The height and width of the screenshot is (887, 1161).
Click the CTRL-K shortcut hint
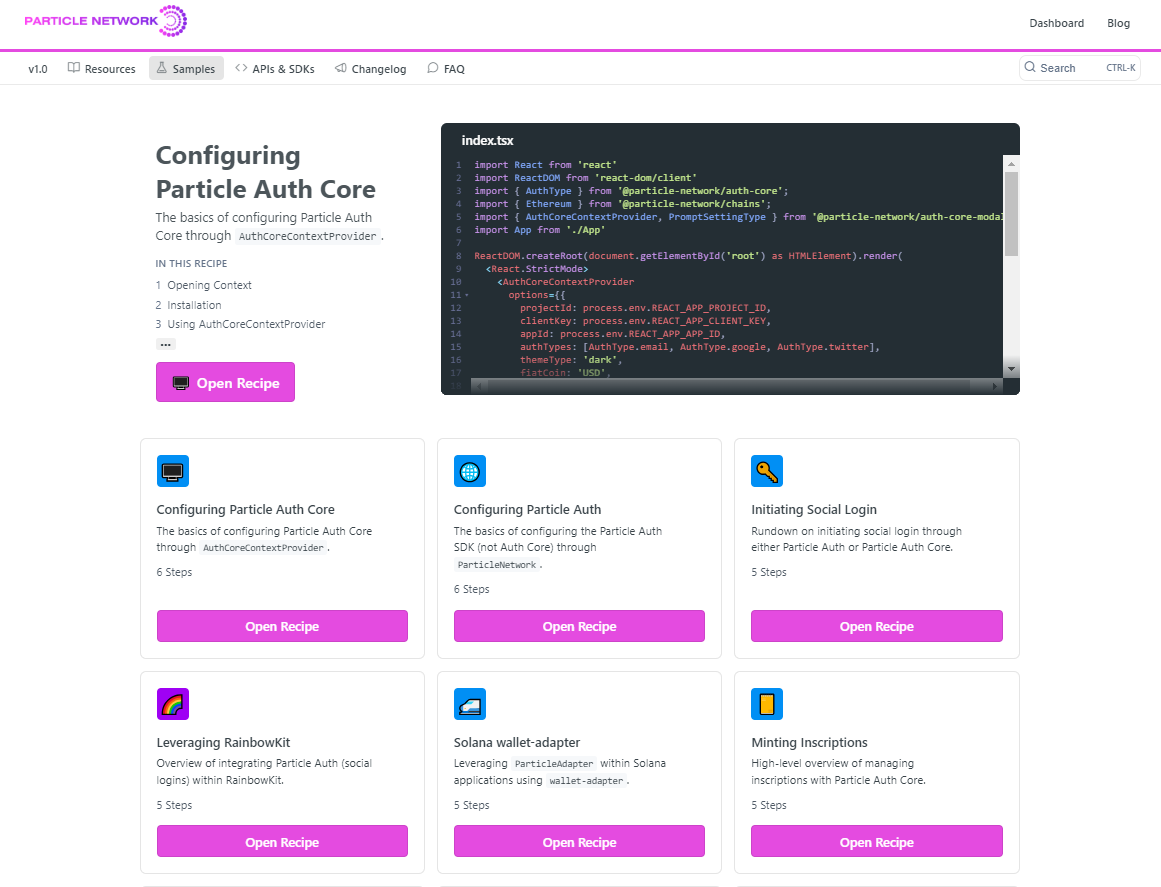pos(1120,67)
